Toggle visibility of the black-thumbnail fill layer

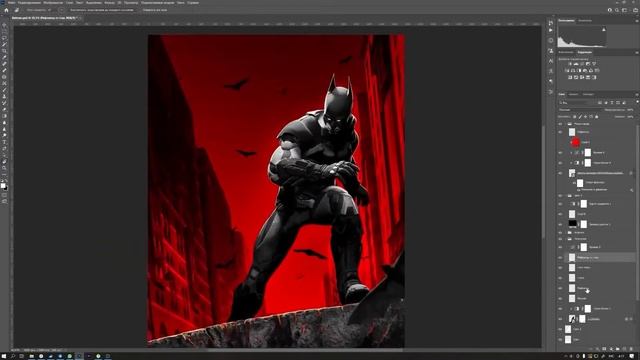(560, 224)
